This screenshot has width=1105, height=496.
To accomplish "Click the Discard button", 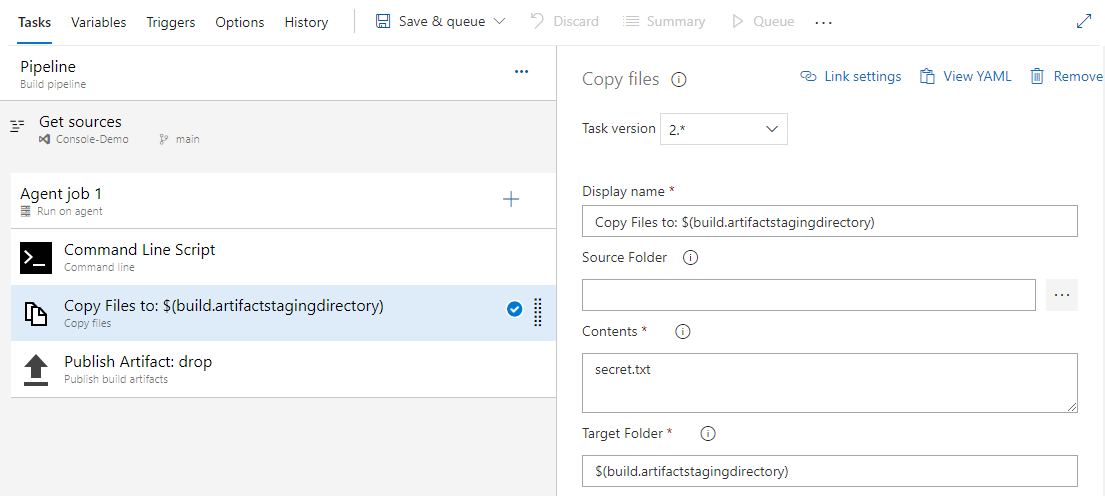I will tap(564, 21).
